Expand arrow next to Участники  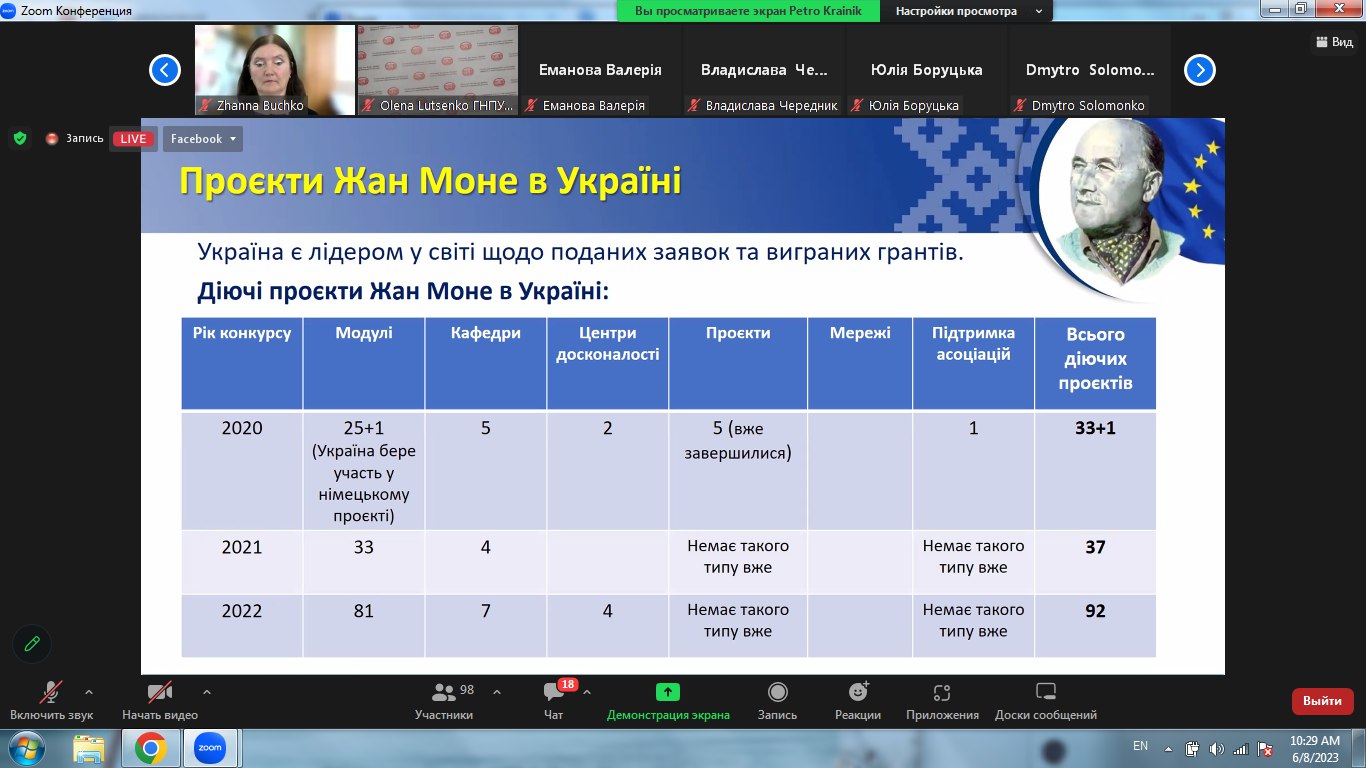click(x=497, y=692)
